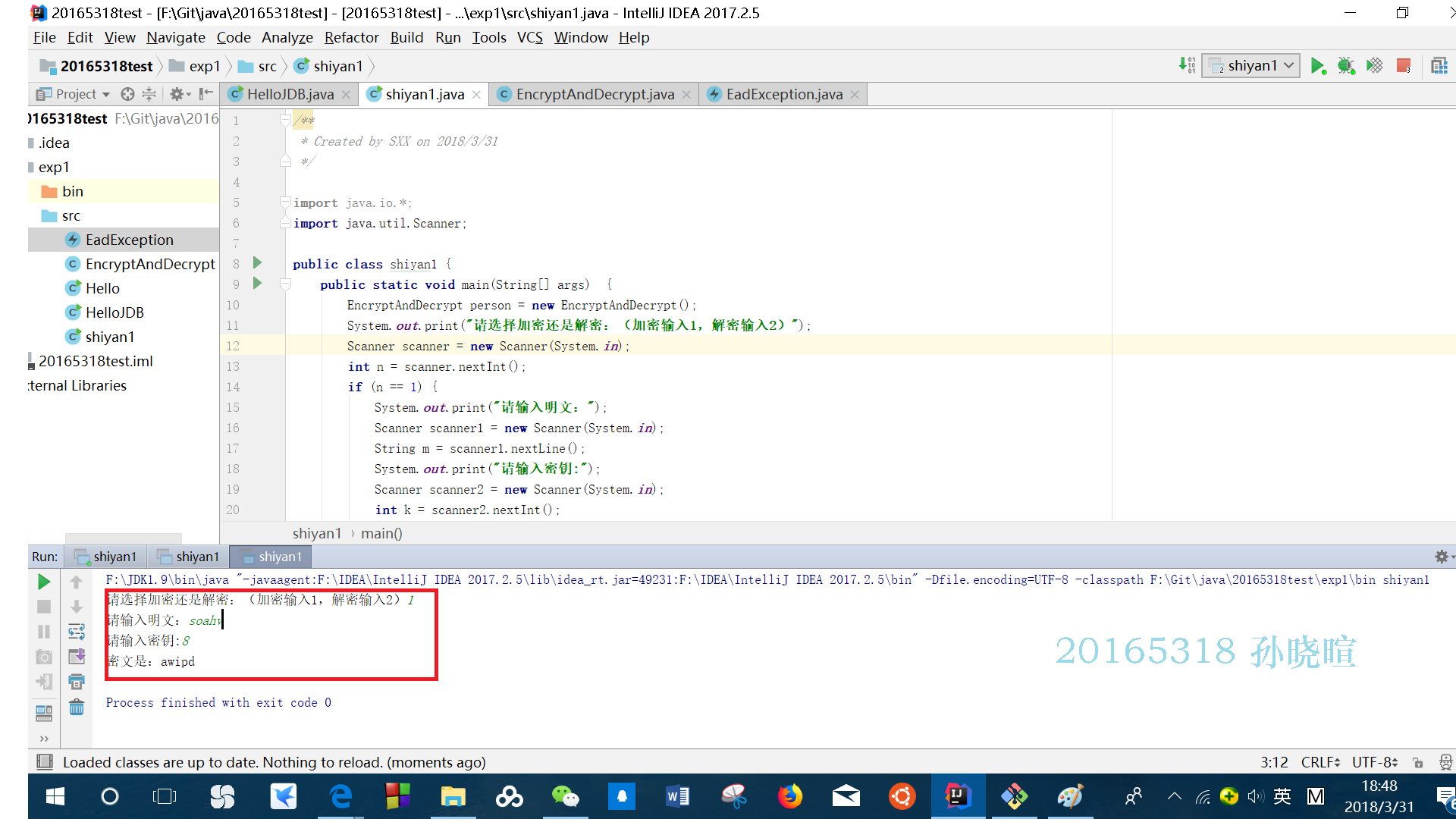Click the Pause Output icon
The width and height of the screenshot is (1456, 819).
click(44, 632)
